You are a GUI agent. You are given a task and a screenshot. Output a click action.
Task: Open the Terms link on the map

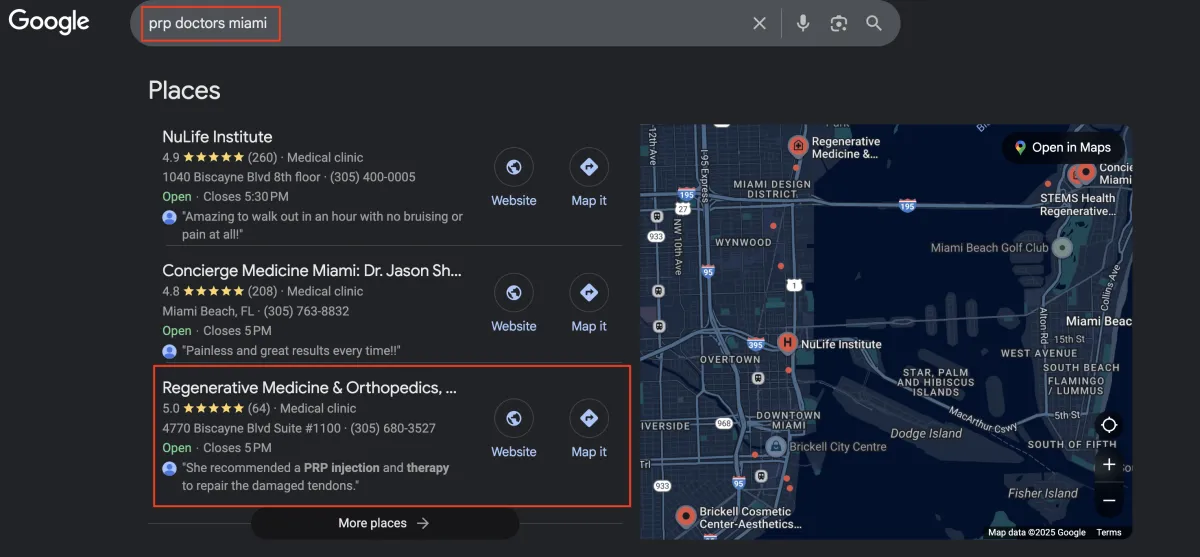click(x=1108, y=532)
